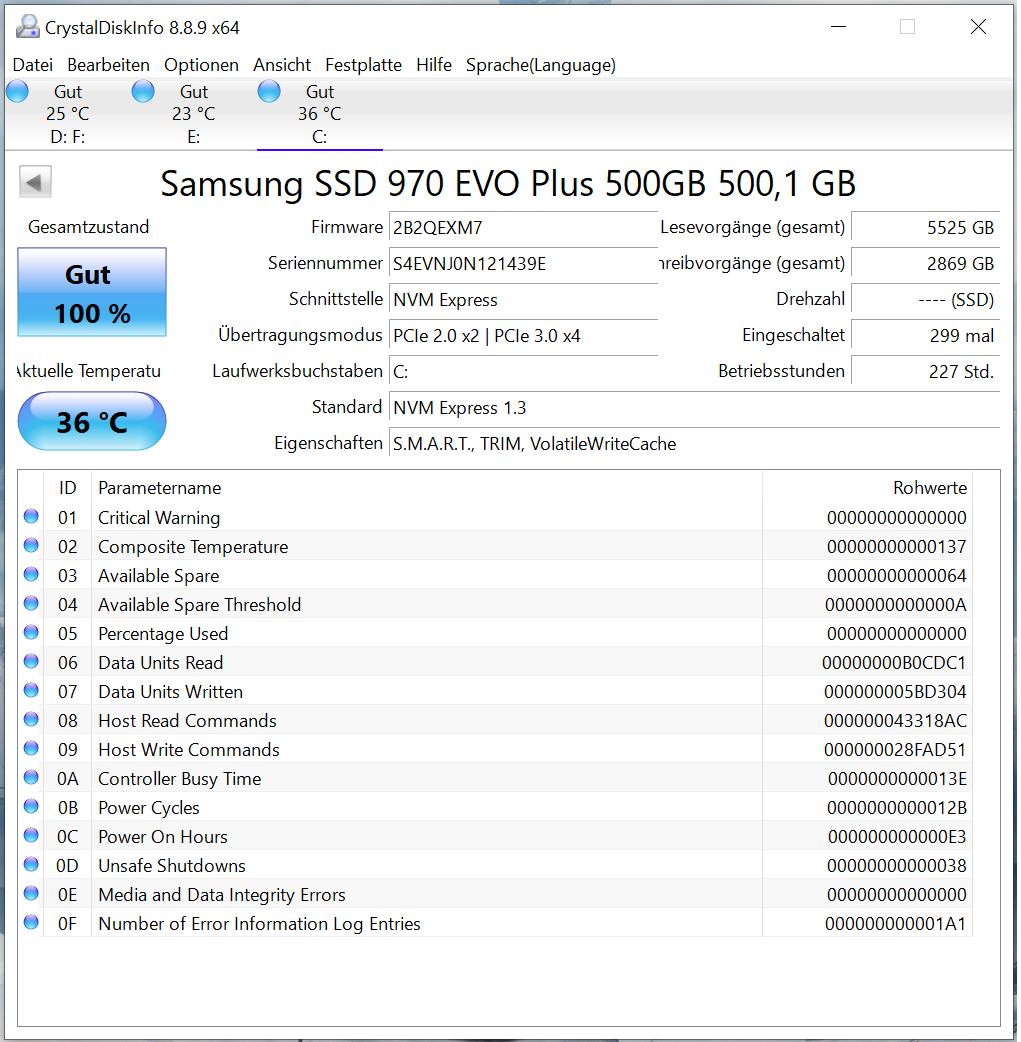The image size is (1021, 1042).
Task: Open the Bearbeiten menu
Action: click(x=108, y=65)
